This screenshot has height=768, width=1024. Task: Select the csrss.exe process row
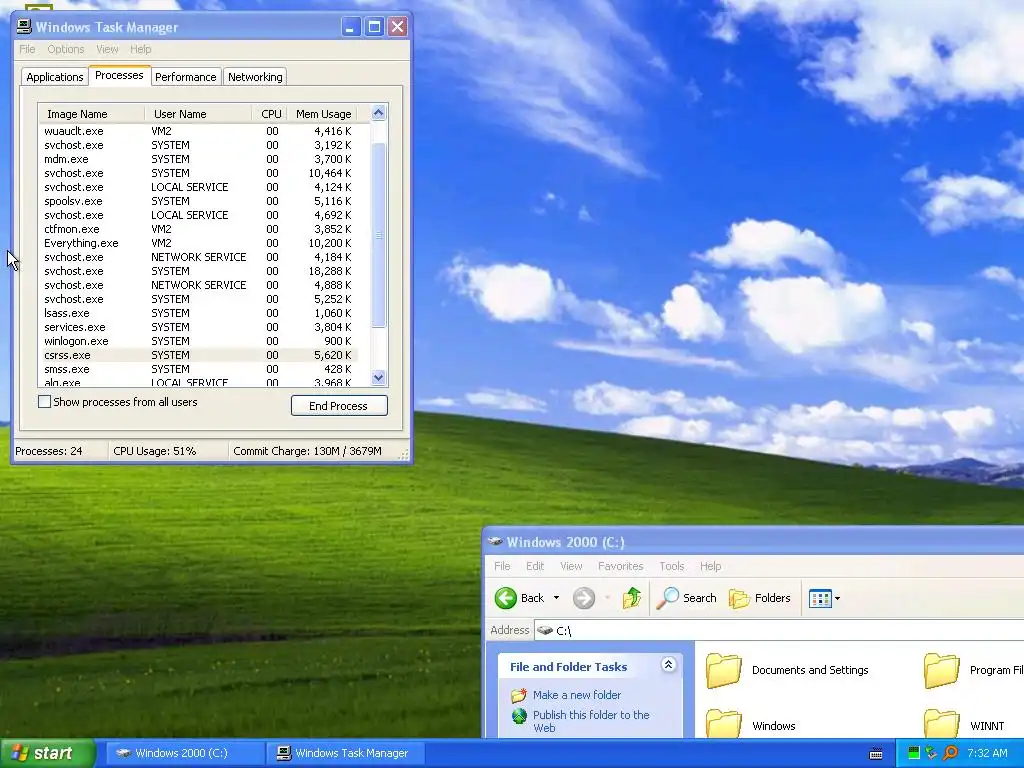pos(199,355)
